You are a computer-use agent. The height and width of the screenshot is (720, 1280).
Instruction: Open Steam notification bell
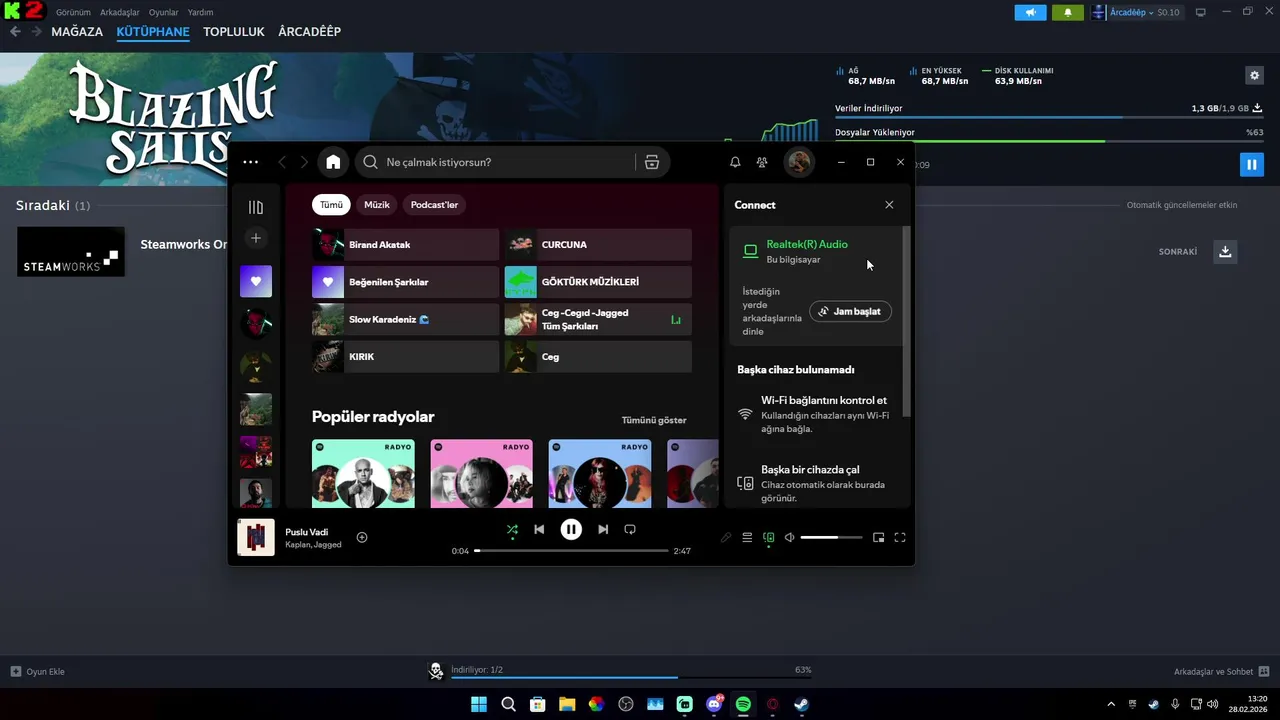(1067, 12)
